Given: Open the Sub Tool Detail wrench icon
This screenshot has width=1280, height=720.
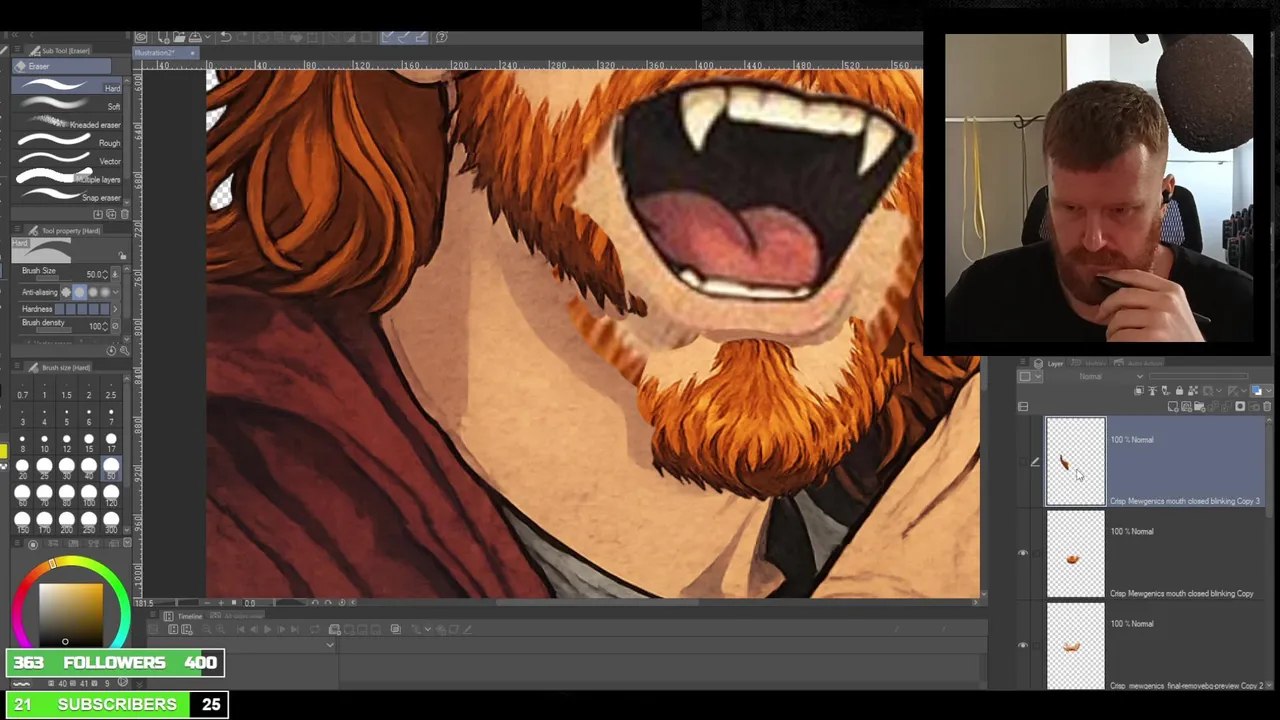Looking at the screenshot, I should [124, 351].
